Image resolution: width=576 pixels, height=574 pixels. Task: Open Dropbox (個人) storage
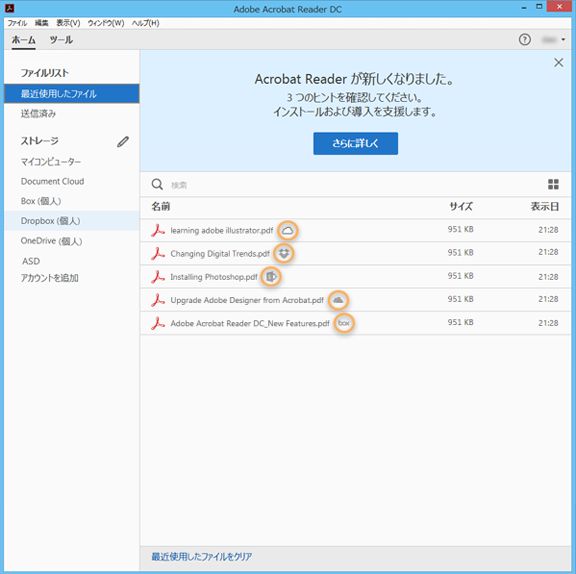click(x=72, y=221)
